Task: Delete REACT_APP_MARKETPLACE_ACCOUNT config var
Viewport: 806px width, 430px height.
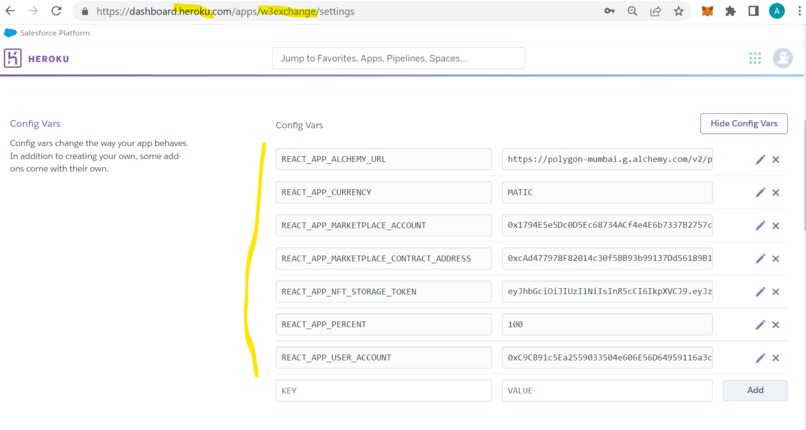Action: coord(776,226)
